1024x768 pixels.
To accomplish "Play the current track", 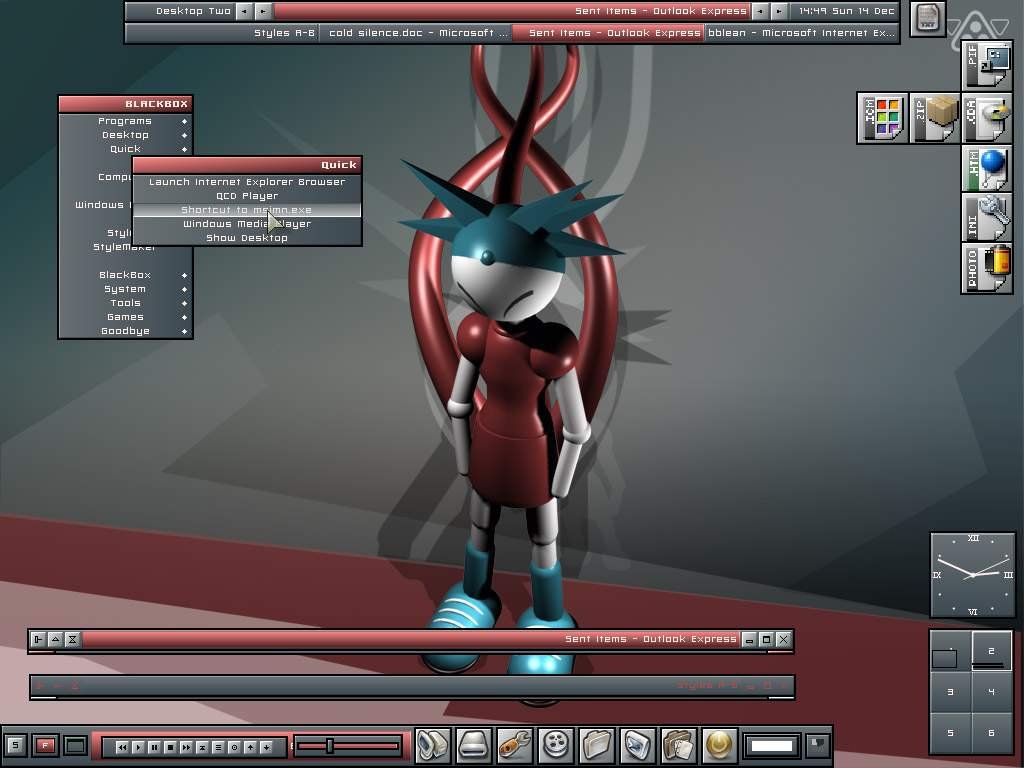I will (x=138, y=747).
